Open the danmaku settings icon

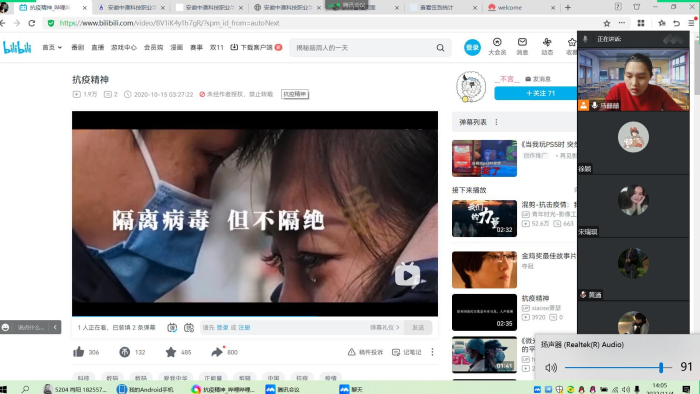(x=189, y=328)
